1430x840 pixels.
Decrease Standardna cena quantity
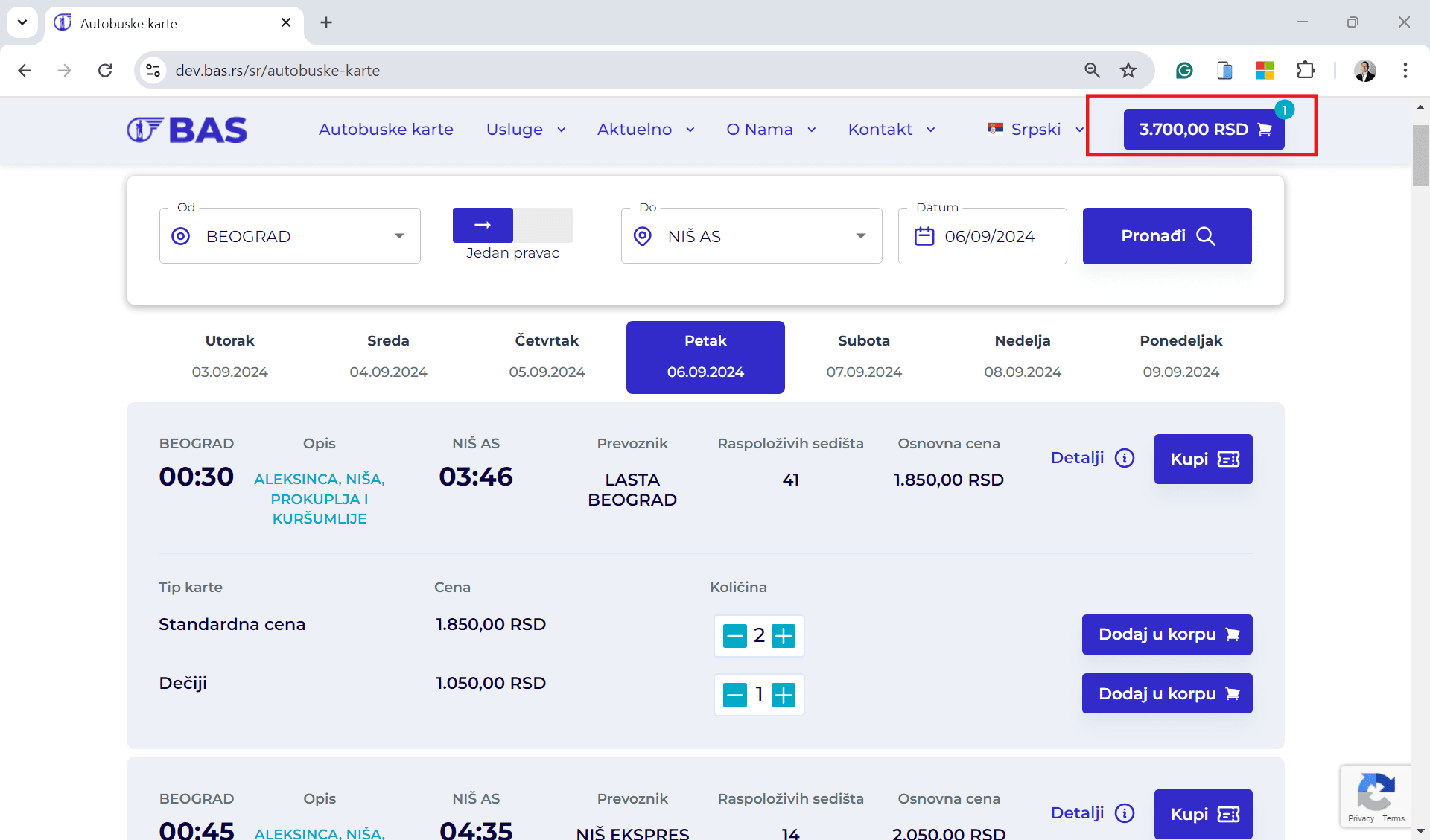coord(735,636)
